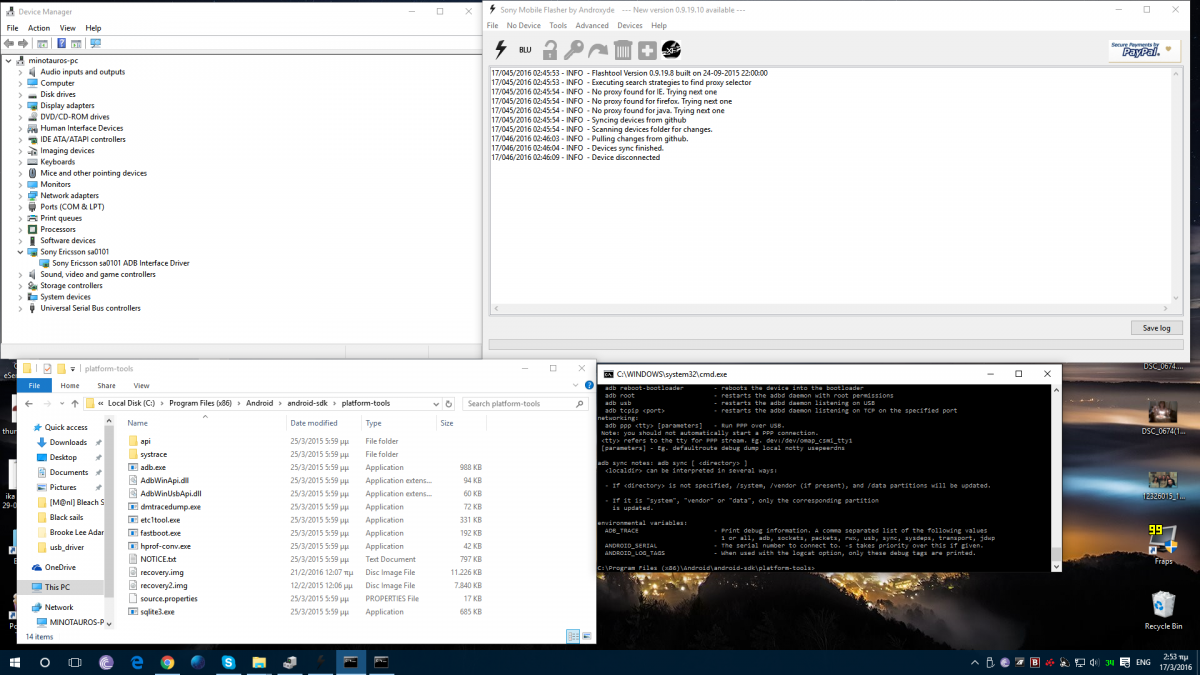Click the plus icon in Flashtool toolbar
The height and width of the screenshot is (675, 1200).
pos(647,50)
